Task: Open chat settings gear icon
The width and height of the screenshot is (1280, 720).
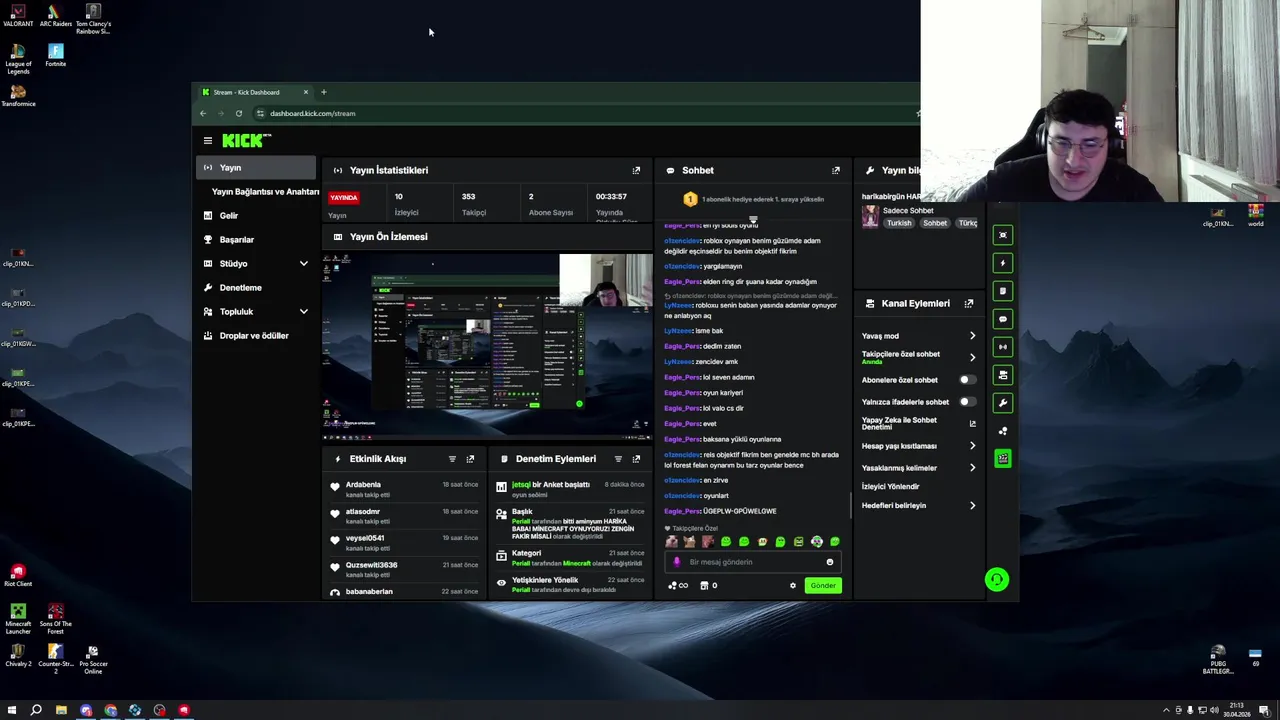Action: tap(793, 586)
